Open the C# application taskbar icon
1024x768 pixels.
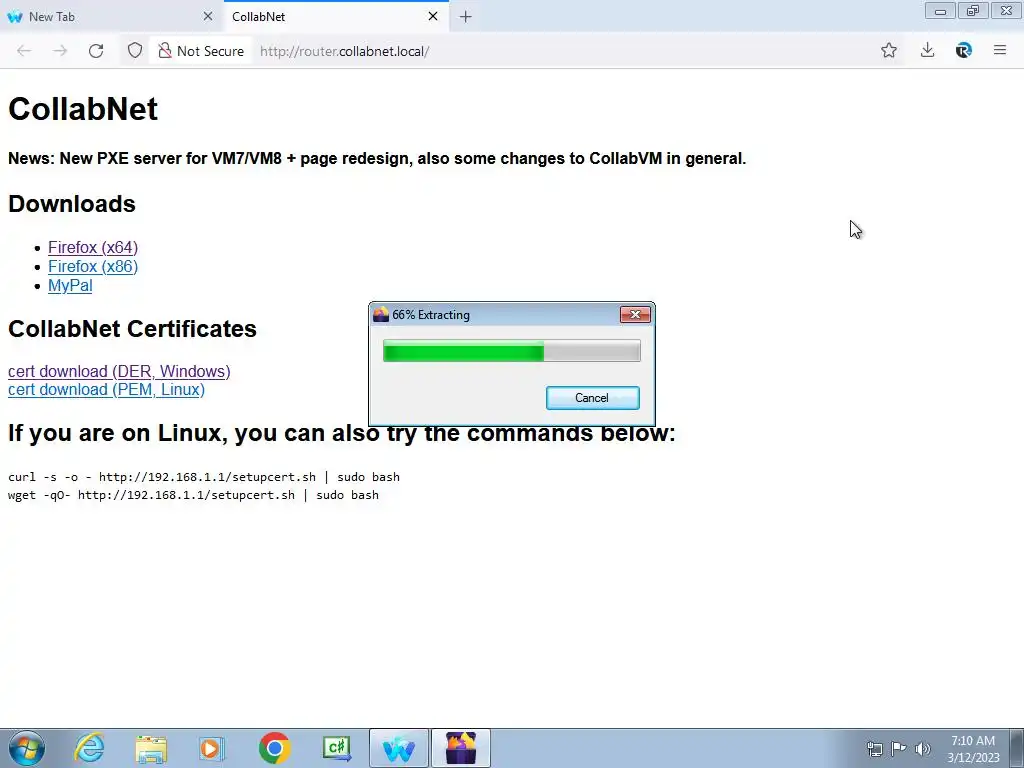coord(336,748)
